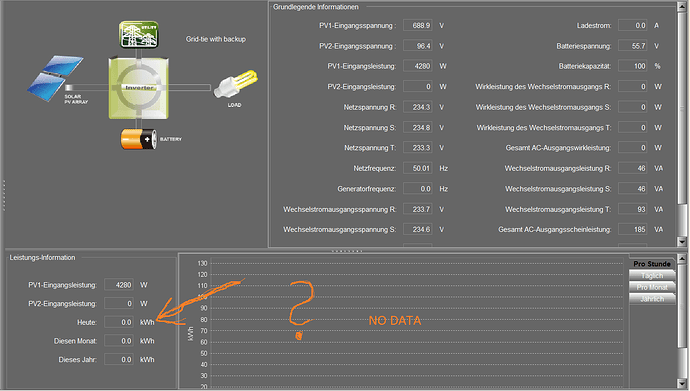
Task: Click the Batteriekapazität value 100
Action: pyautogui.click(x=632, y=66)
